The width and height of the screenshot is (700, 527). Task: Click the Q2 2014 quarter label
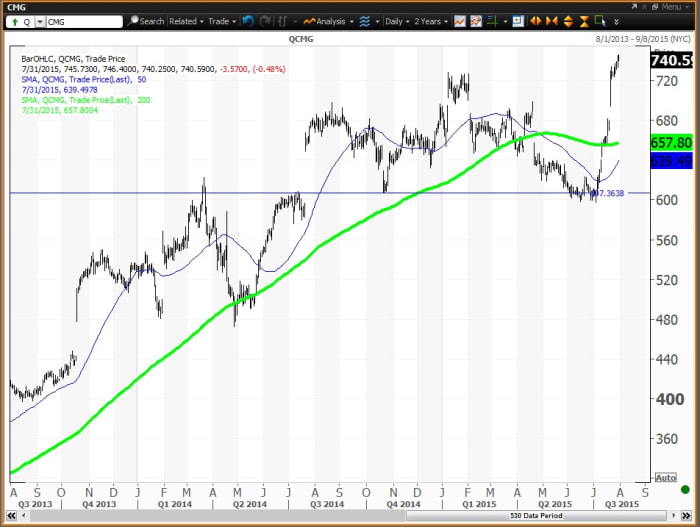(250, 504)
